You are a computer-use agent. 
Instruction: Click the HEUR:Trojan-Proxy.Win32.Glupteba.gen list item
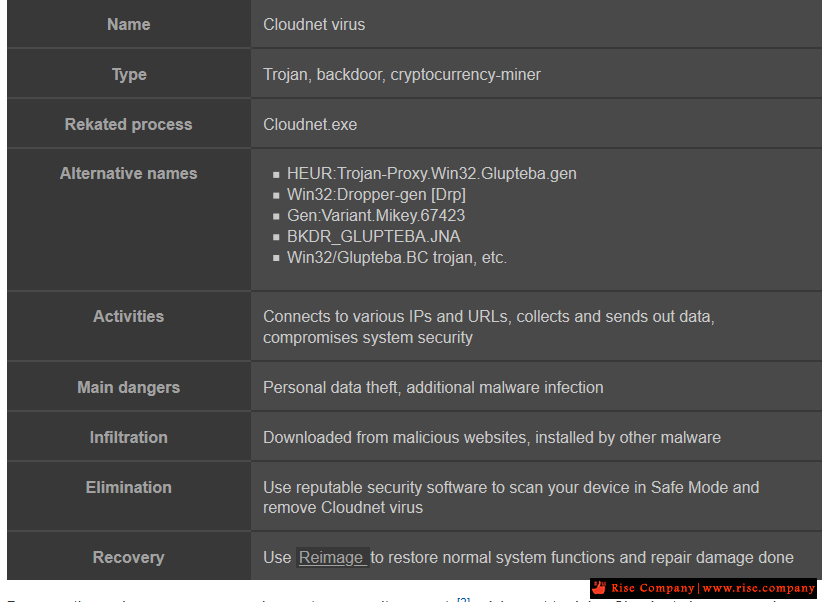click(x=431, y=173)
